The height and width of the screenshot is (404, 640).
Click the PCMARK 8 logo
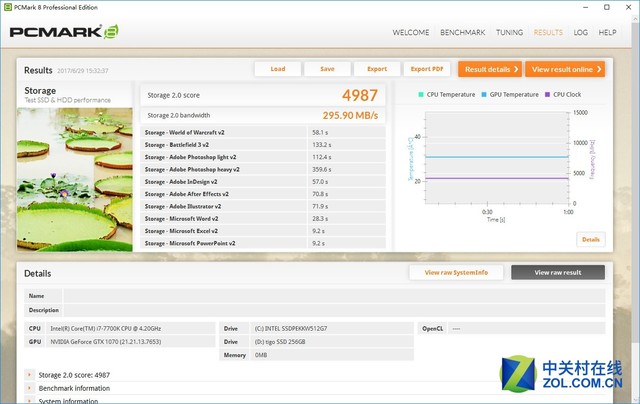tap(64, 32)
